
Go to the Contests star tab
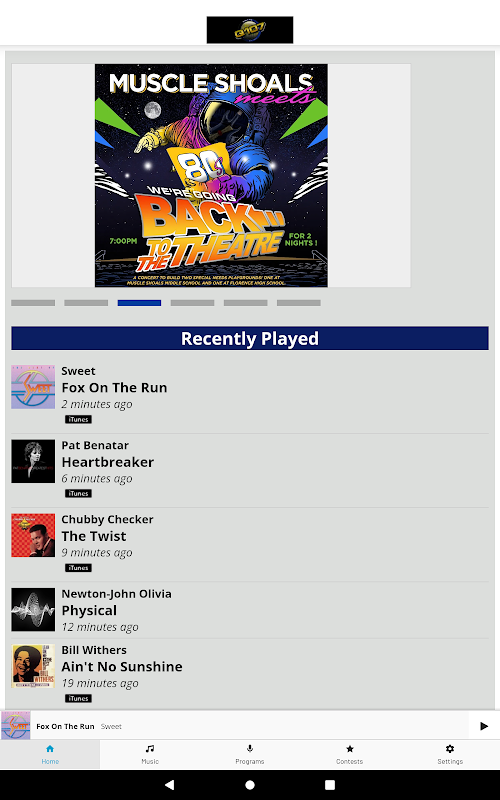350,754
